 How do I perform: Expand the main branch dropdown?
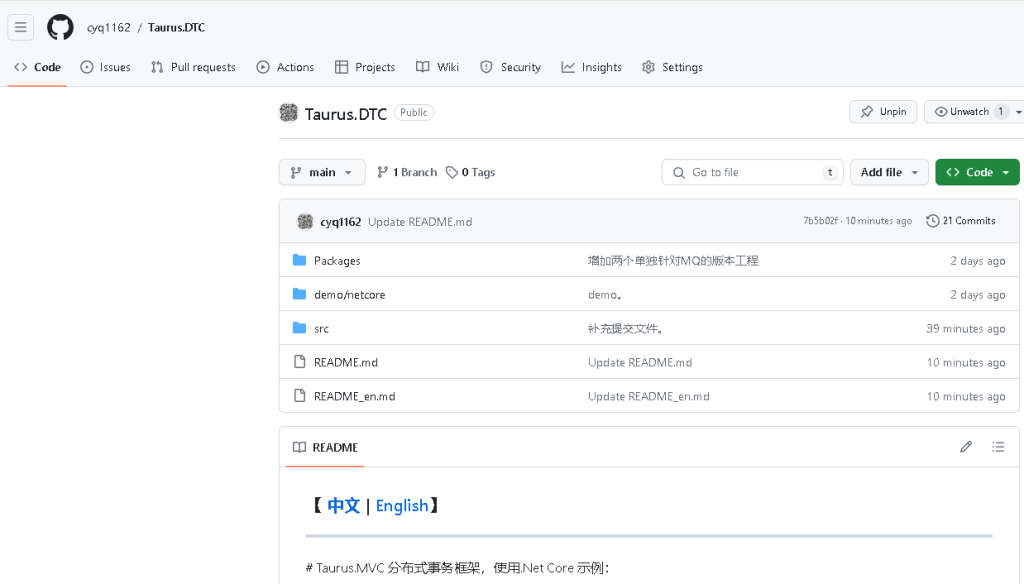322,172
